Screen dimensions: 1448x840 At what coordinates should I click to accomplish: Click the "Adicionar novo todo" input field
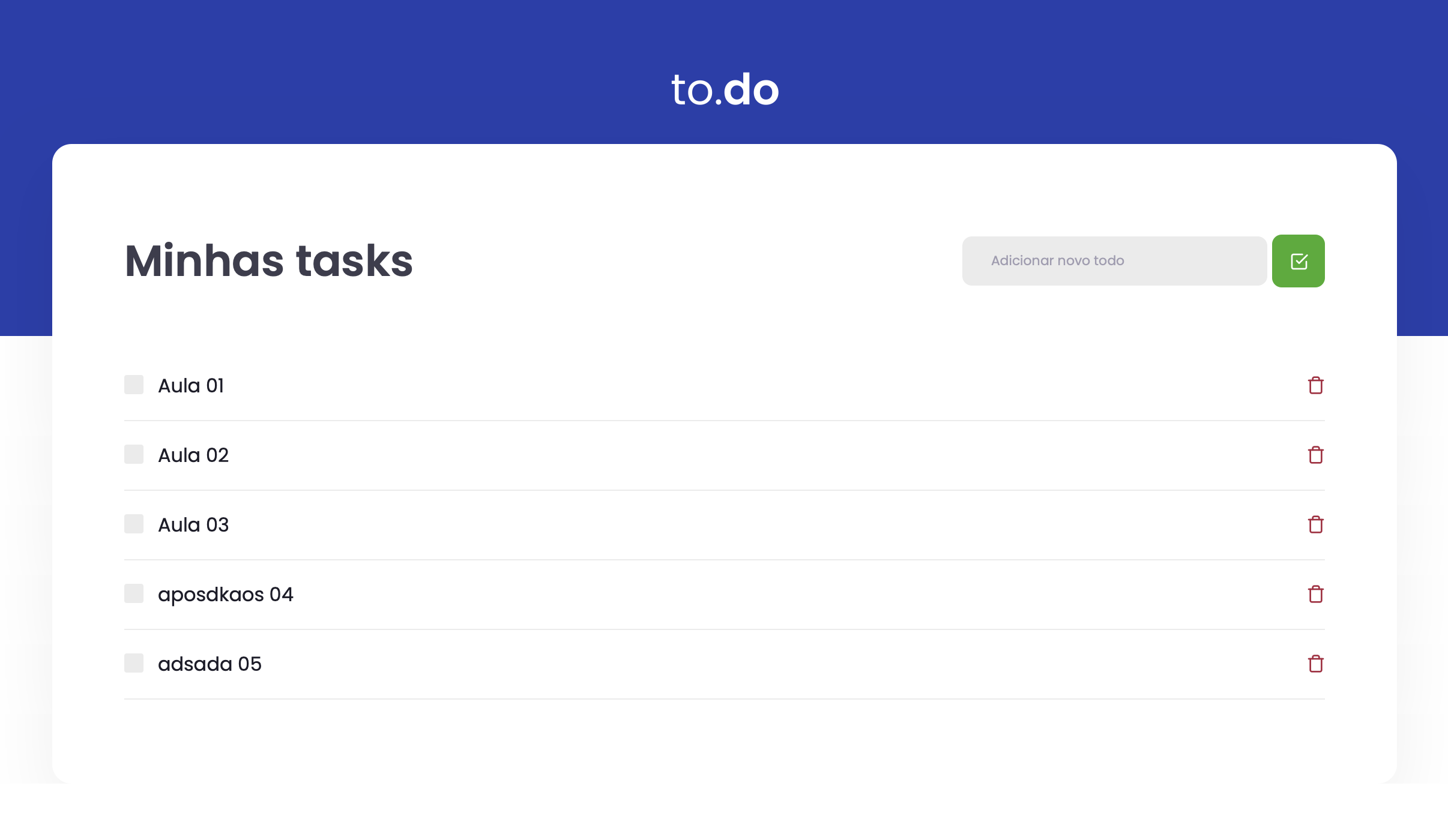pos(1114,260)
